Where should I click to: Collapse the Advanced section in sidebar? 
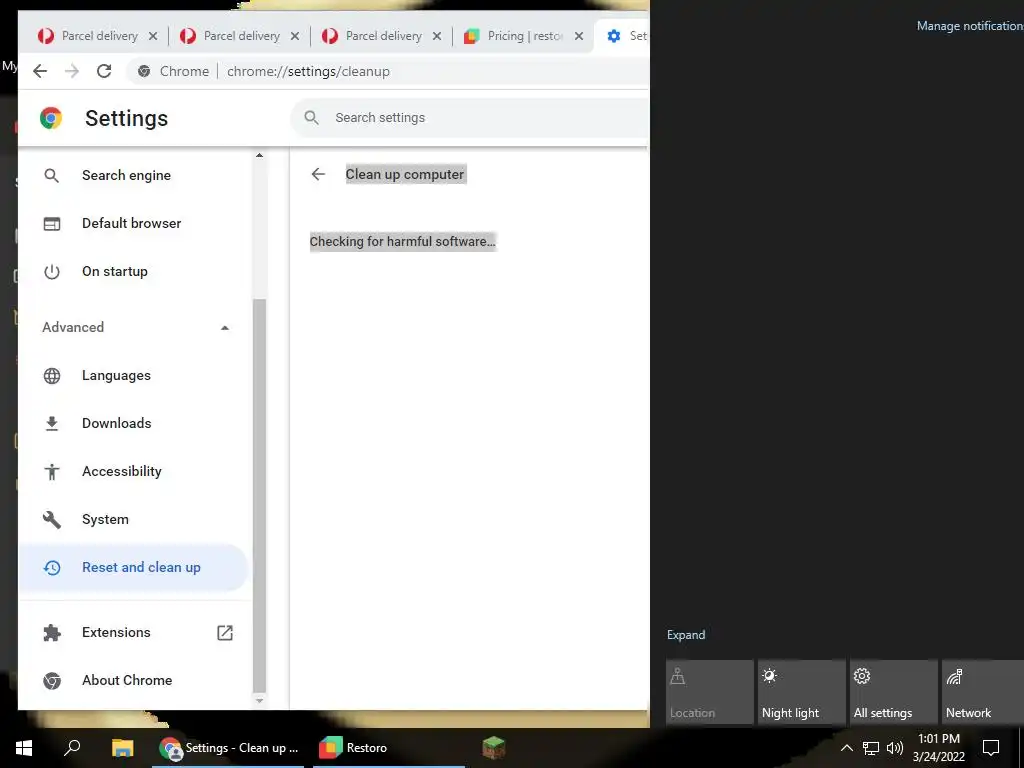tap(225, 328)
